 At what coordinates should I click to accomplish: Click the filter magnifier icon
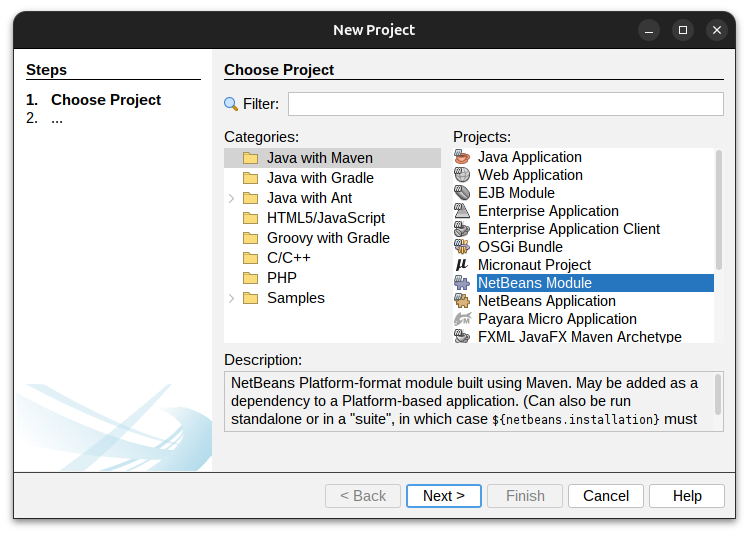232,104
